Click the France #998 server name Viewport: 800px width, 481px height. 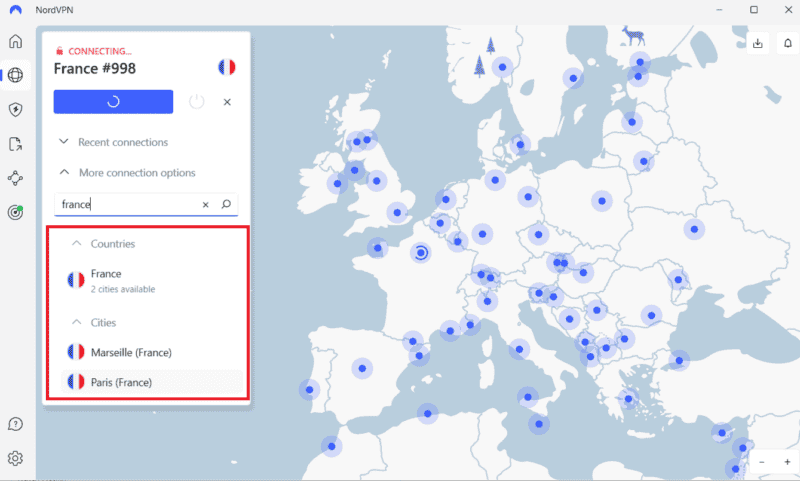pos(95,68)
